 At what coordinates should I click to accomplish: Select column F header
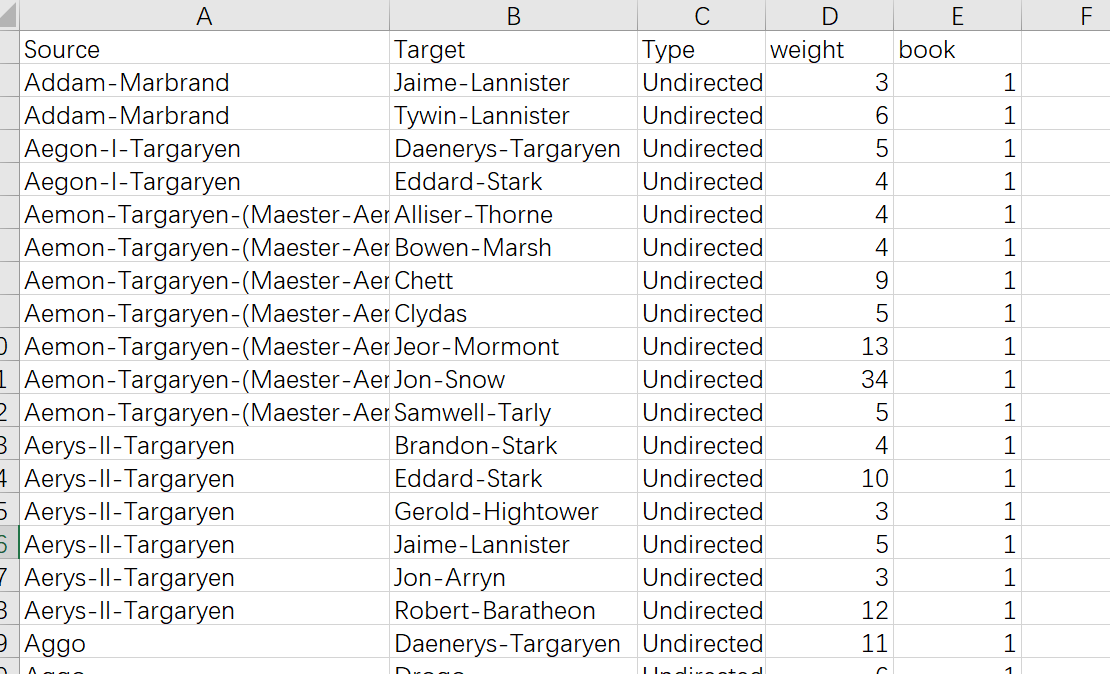coord(1066,15)
